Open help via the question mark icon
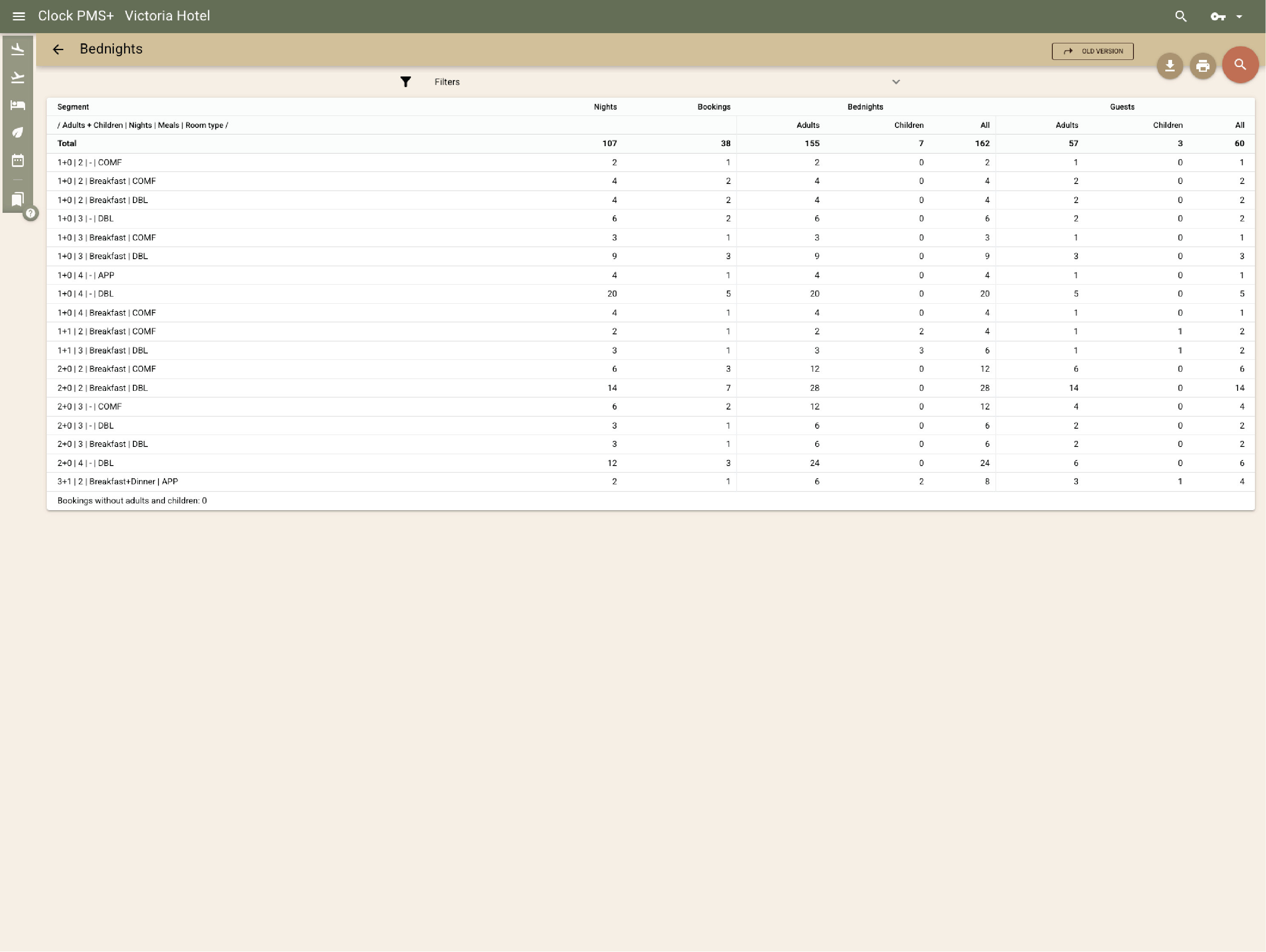Image resolution: width=1266 pixels, height=952 pixels. 31,214
